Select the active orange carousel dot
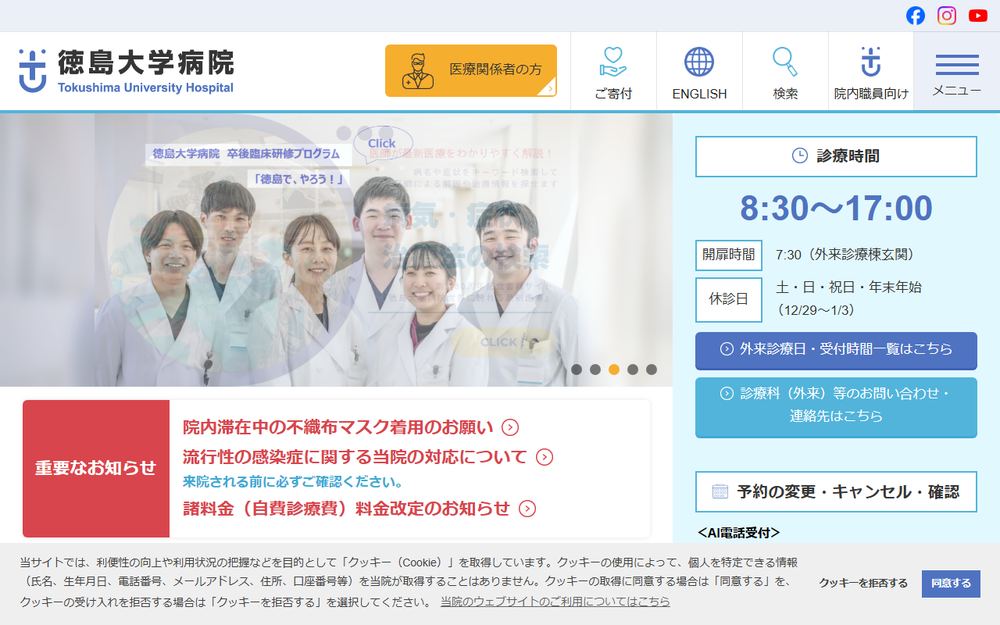The width and height of the screenshot is (1000, 625). [x=614, y=369]
